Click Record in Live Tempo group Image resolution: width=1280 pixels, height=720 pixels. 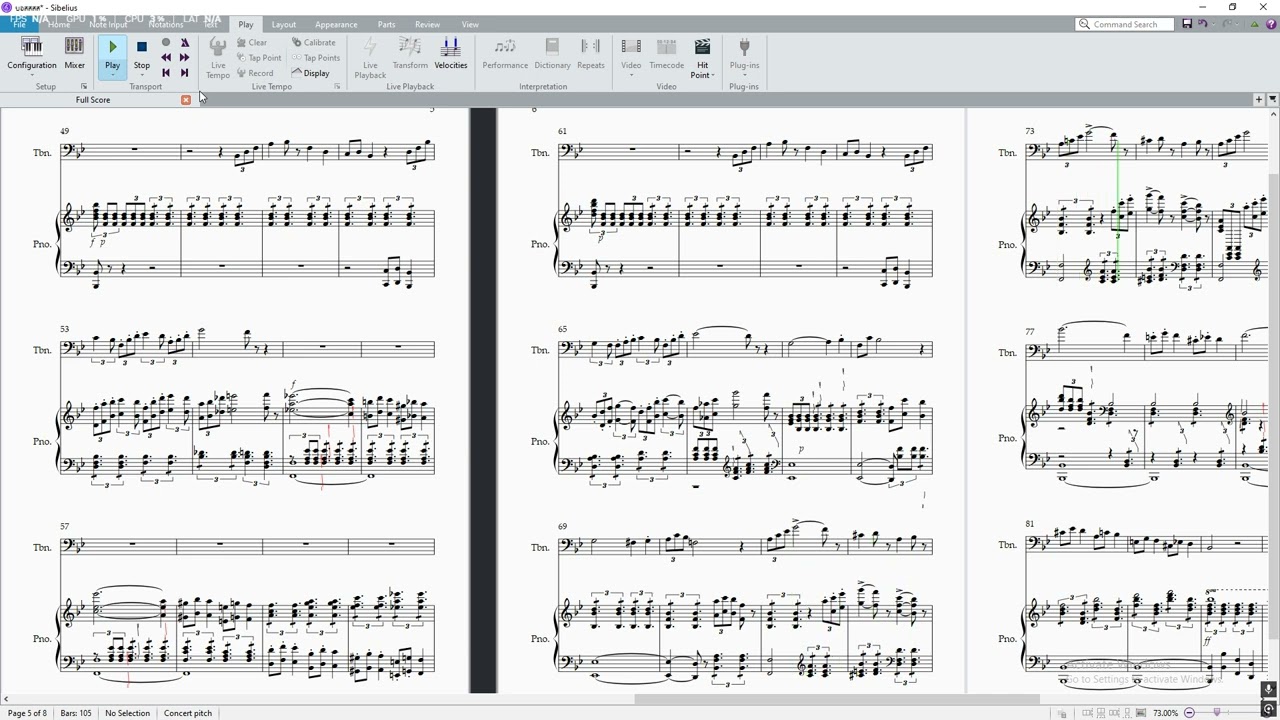(255, 73)
